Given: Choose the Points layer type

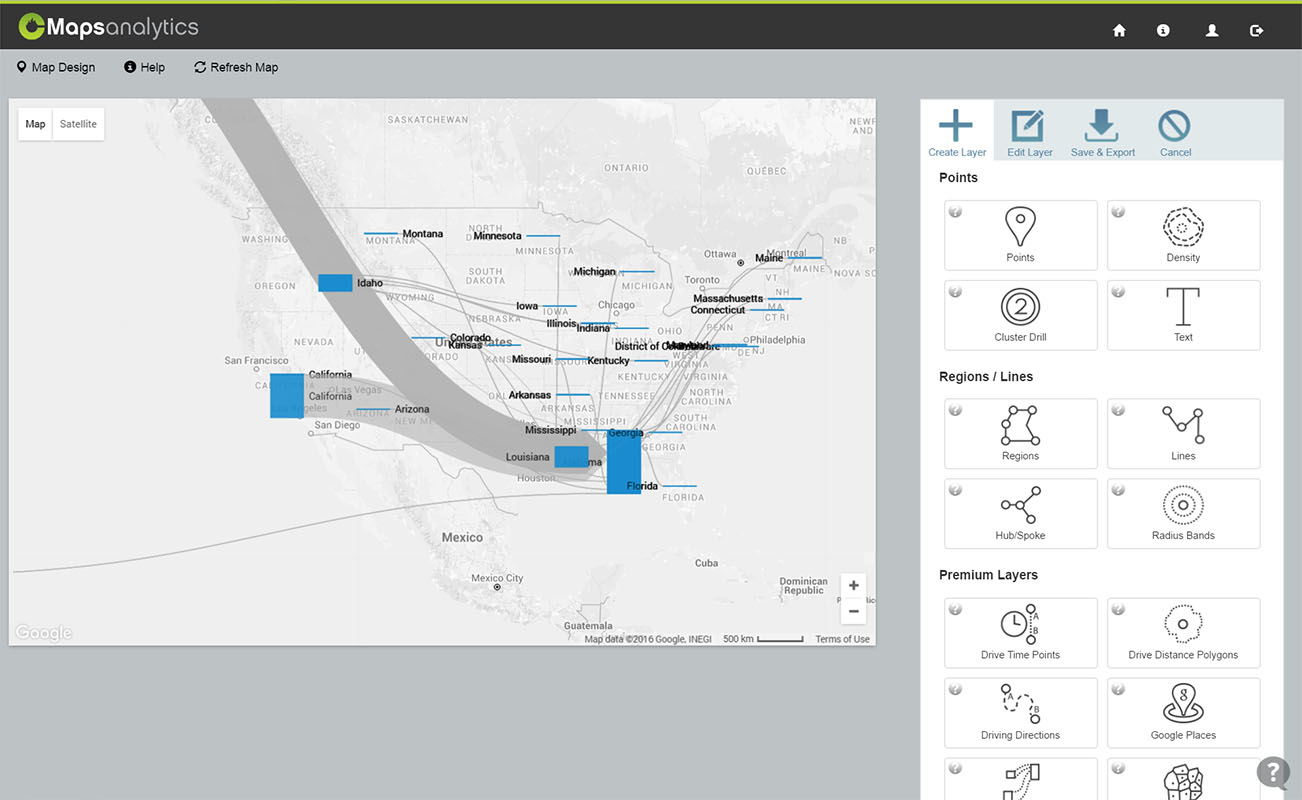Looking at the screenshot, I should click(1020, 235).
